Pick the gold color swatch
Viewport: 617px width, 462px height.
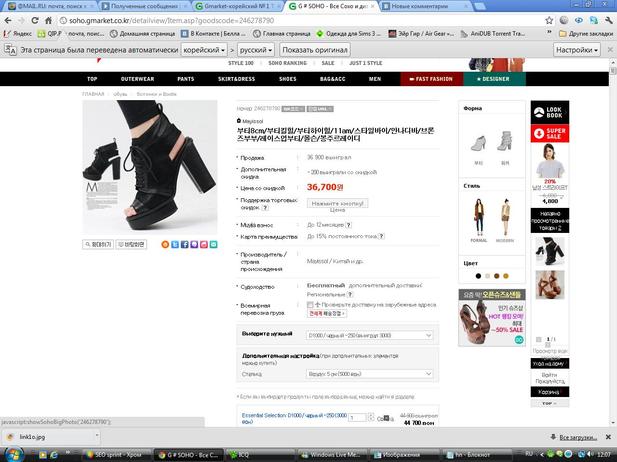tap(506, 276)
